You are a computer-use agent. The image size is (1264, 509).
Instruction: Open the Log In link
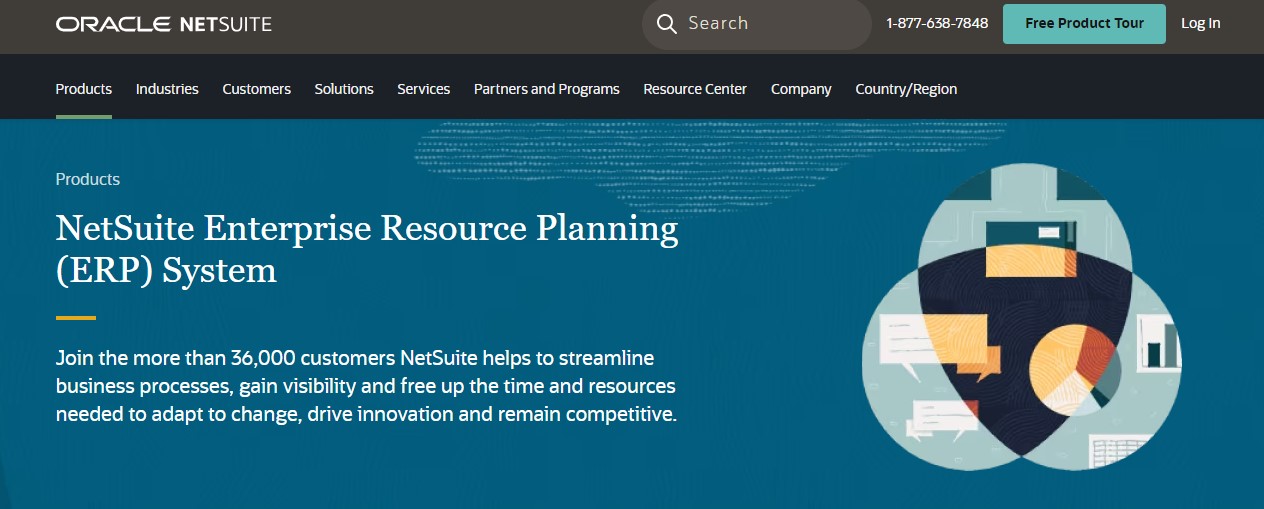click(x=1200, y=23)
